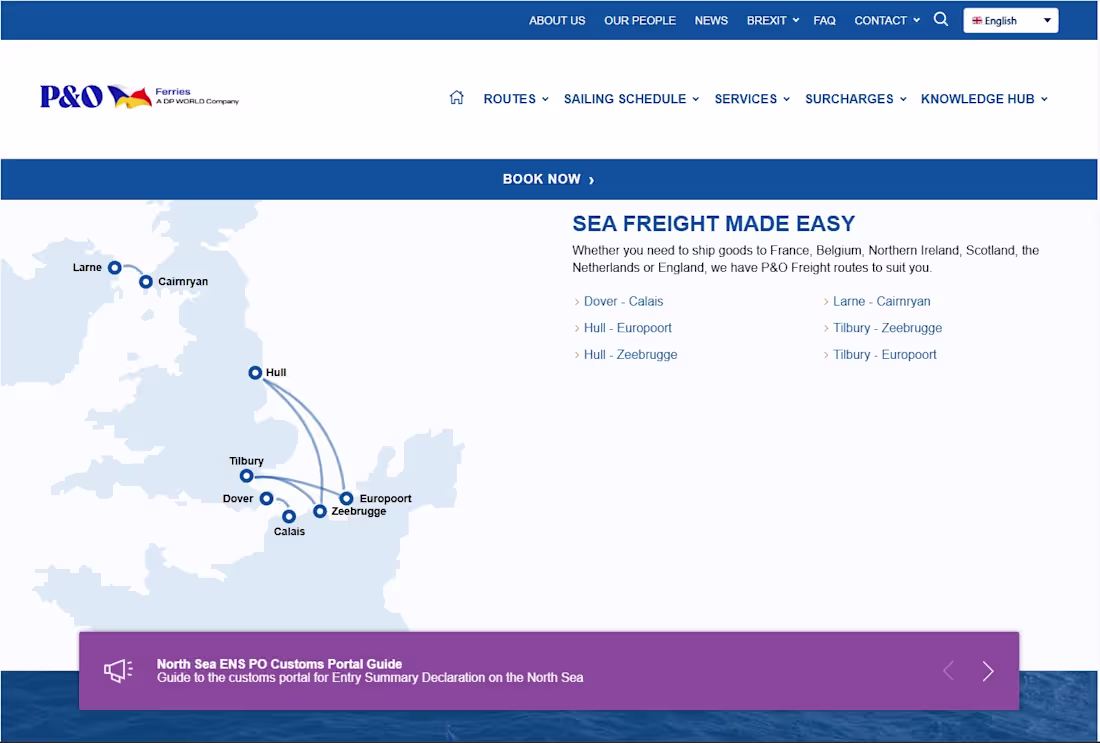Select the Dover port marker on map
1100x743 pixels.
click(267, 498)
